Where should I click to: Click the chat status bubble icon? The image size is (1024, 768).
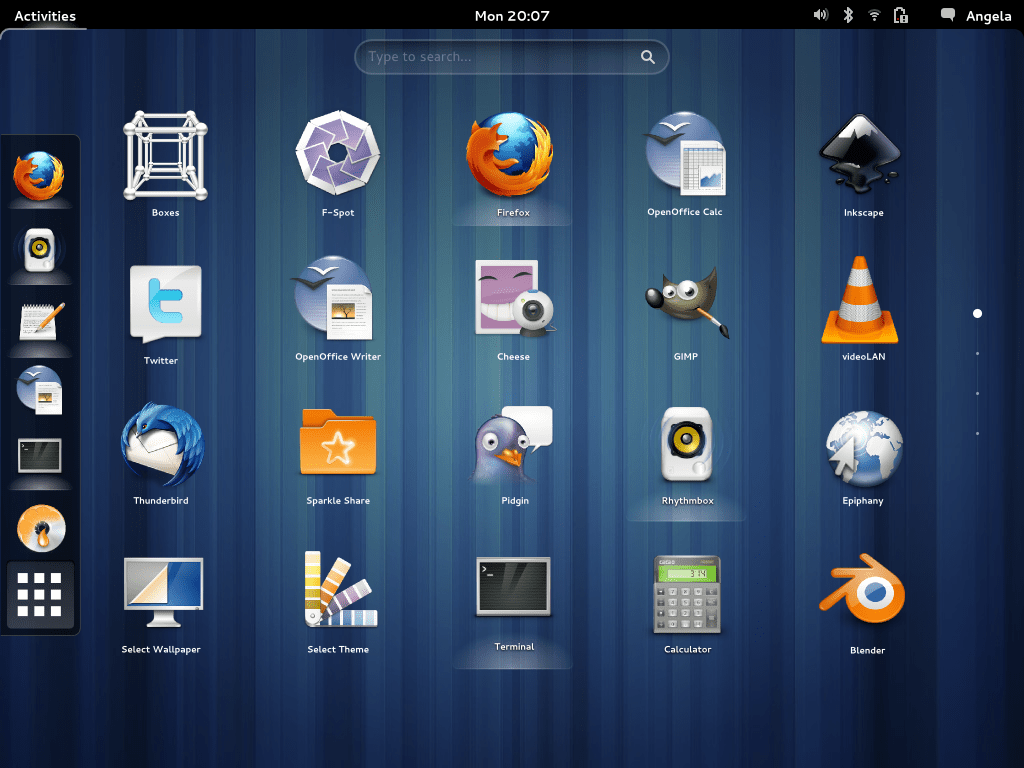(948, 15)
